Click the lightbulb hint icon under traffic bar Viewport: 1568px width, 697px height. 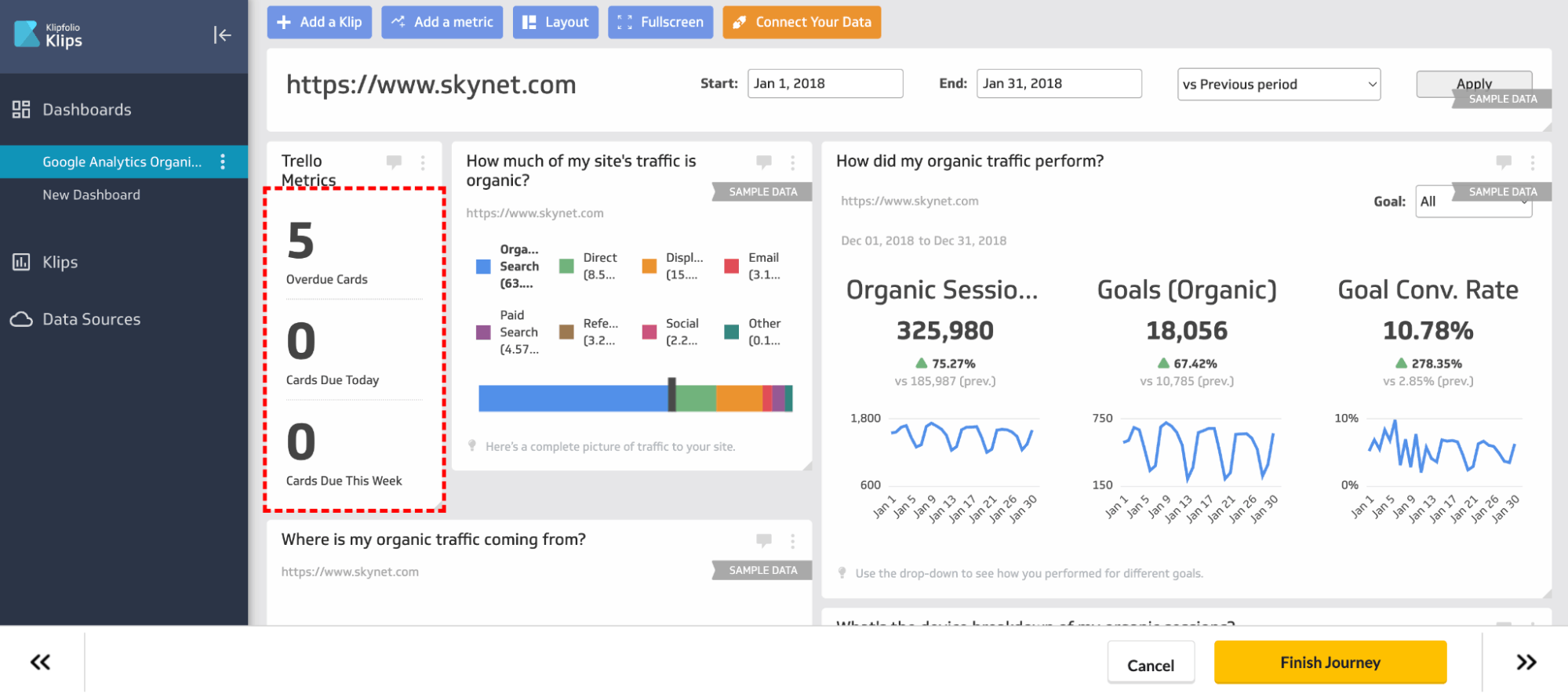coord(472,445)
